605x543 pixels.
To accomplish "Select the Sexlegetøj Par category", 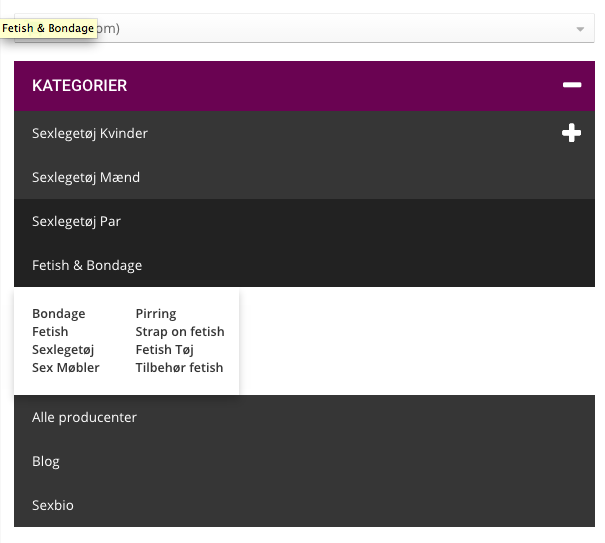I will point(76,221).
